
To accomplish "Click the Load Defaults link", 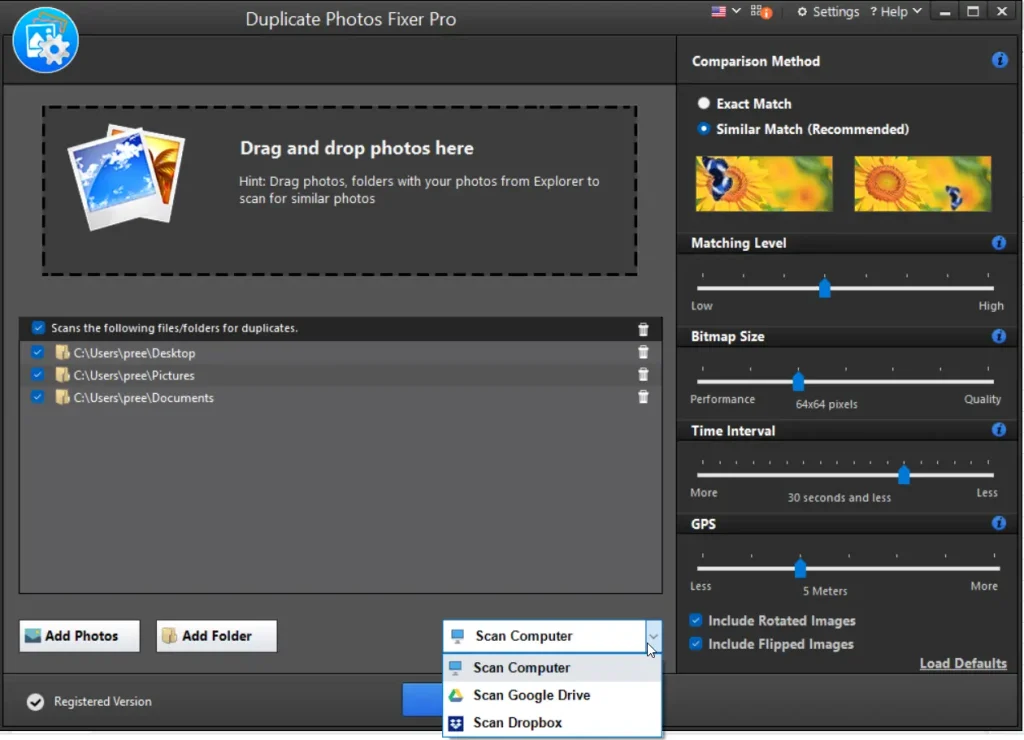I will (963, 663).
